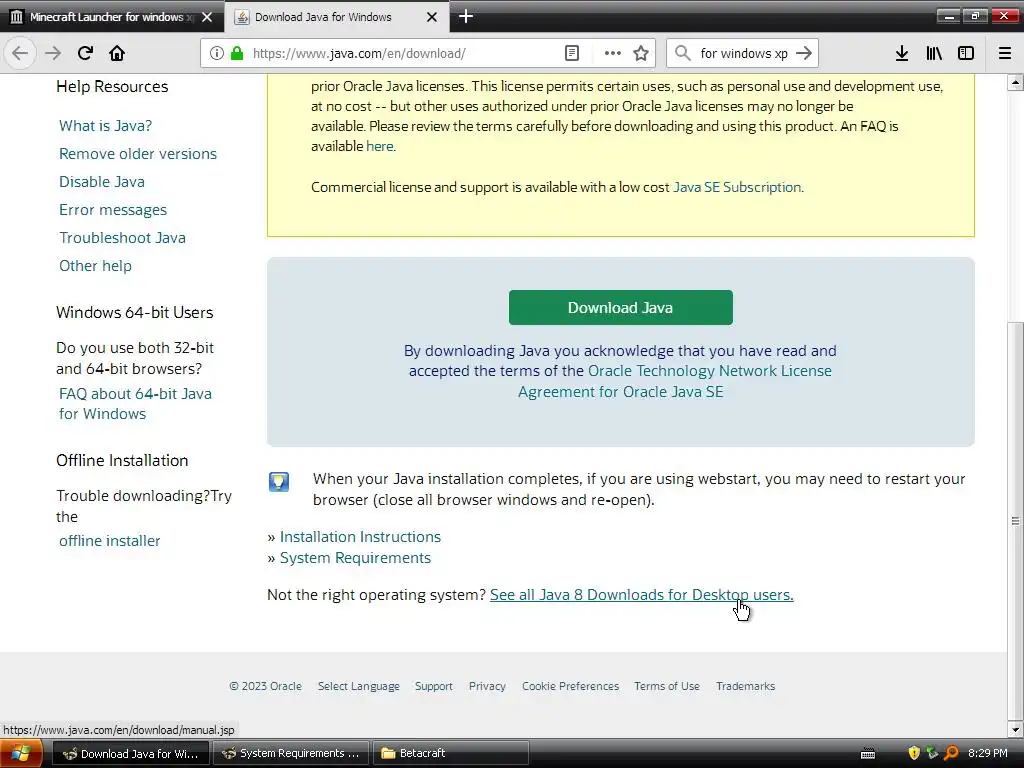Open 'FAQ about 64-bit Java for Windows'
1024x768 pixels.
(135, 404)
